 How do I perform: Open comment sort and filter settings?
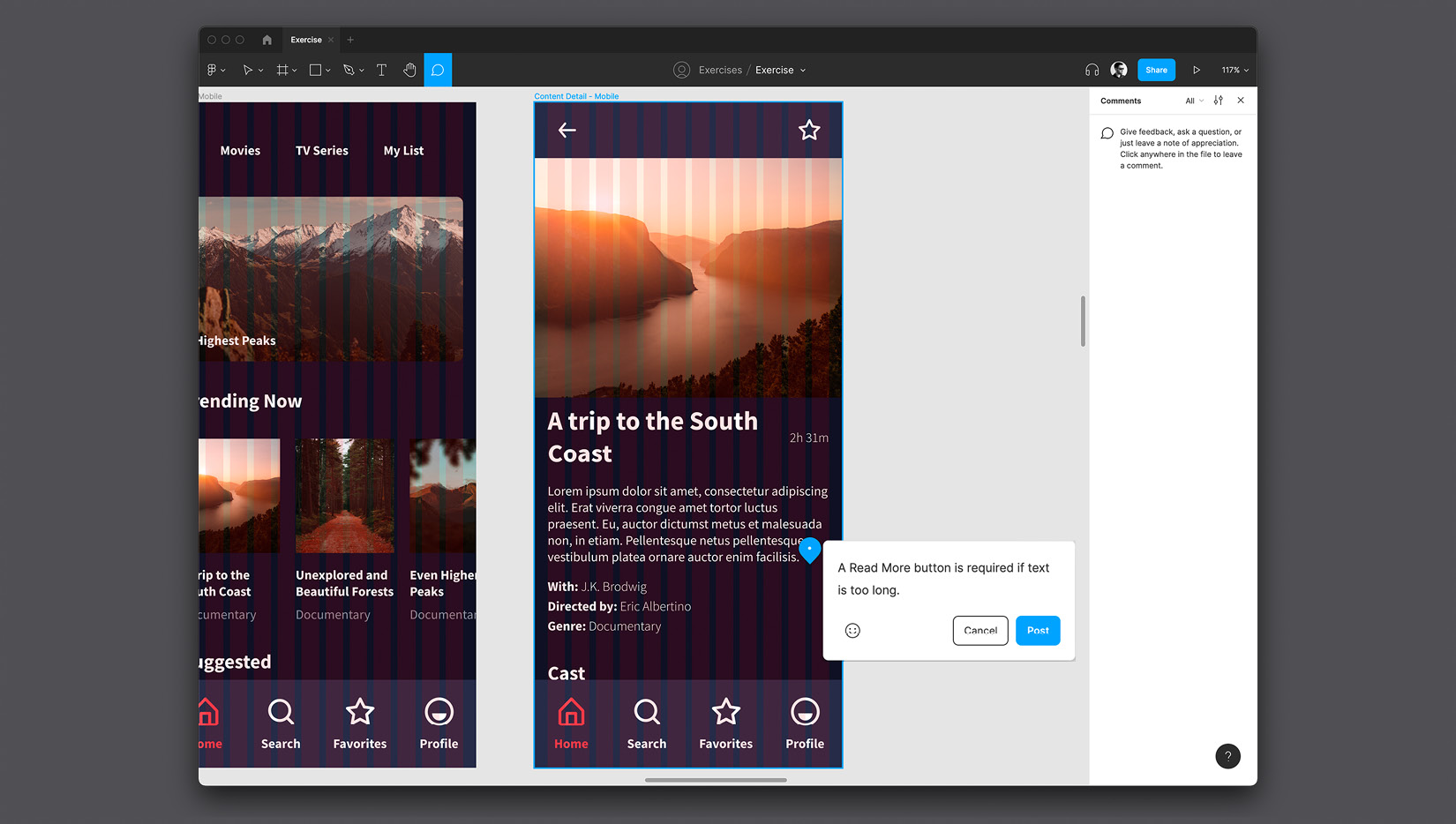[x=1219, y=101]
